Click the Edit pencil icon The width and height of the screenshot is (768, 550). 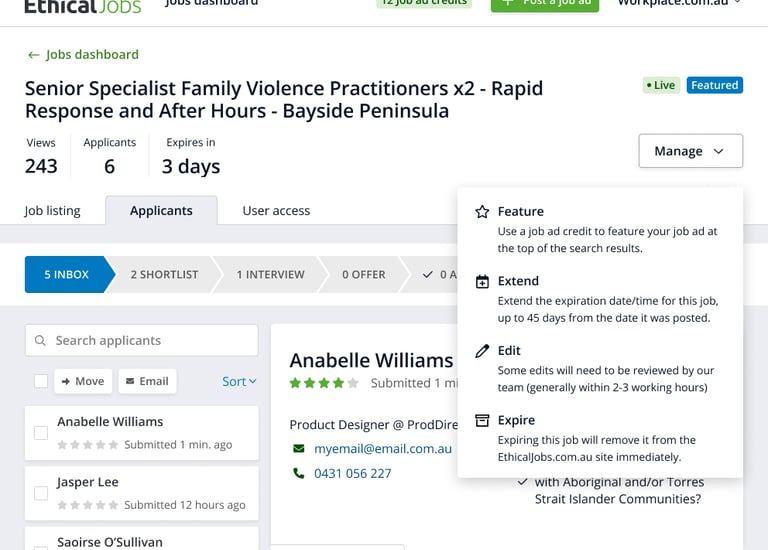[x=482, y=351]
